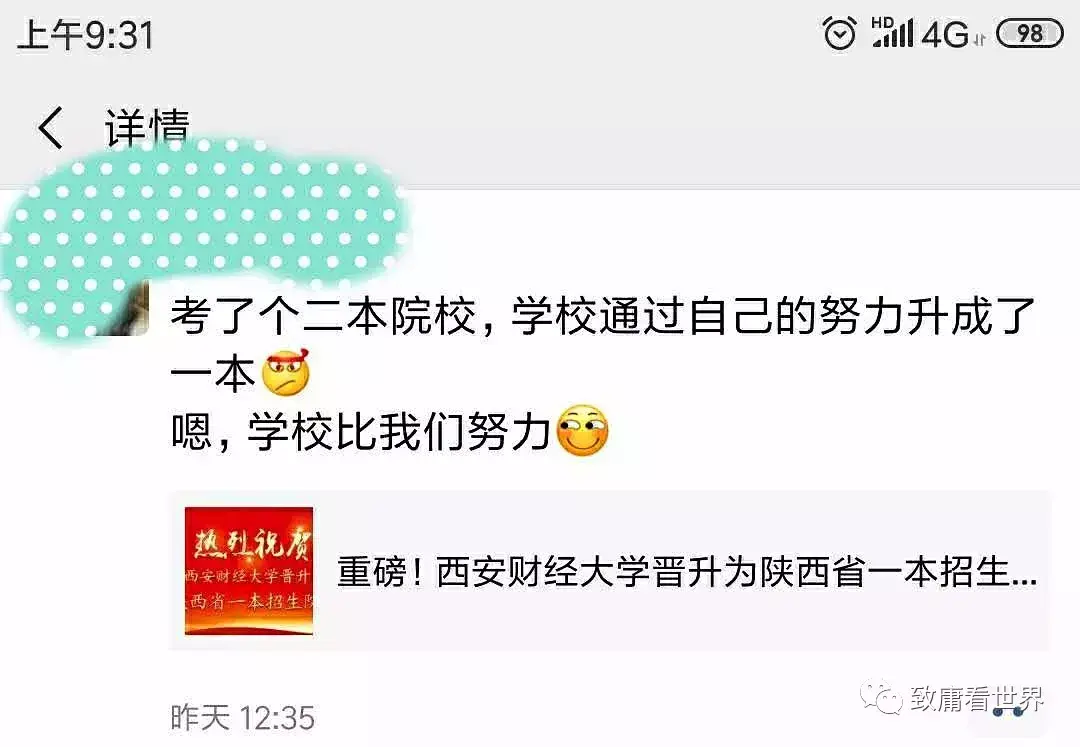Open the 重磅!西安财经大学 article link

[687, 572]
